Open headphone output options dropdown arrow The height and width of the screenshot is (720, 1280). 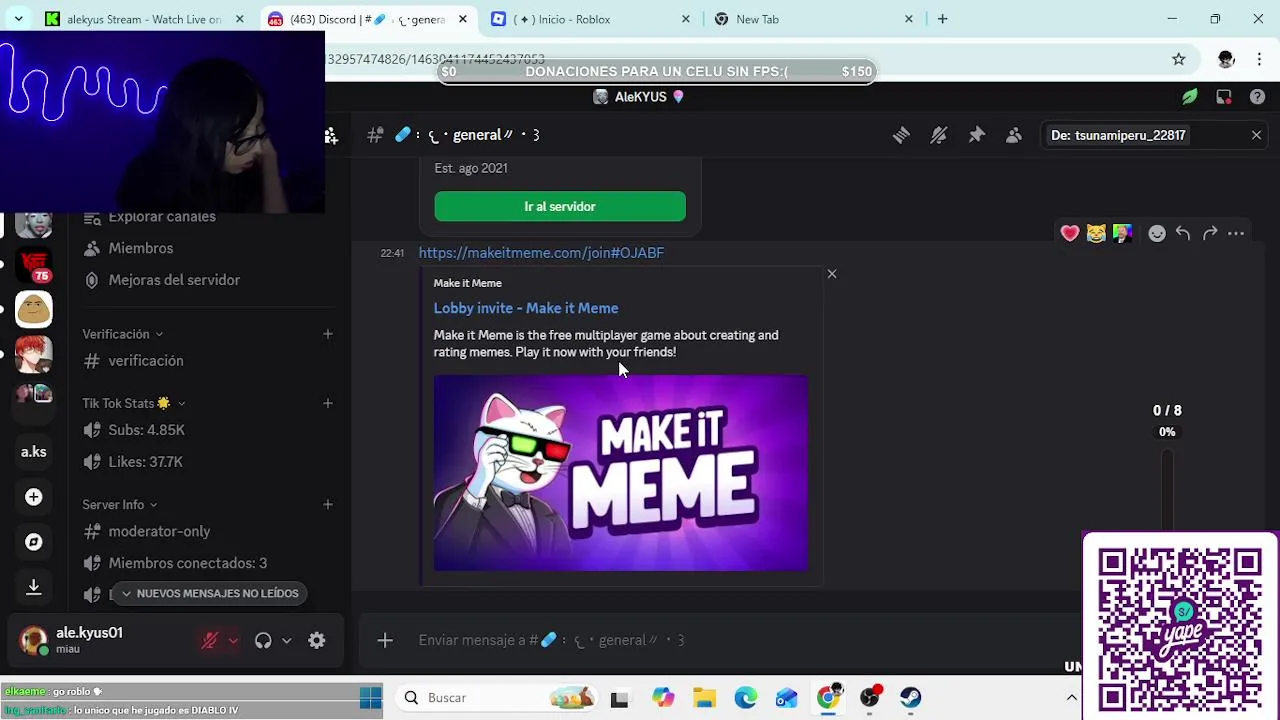coord(286,641)
